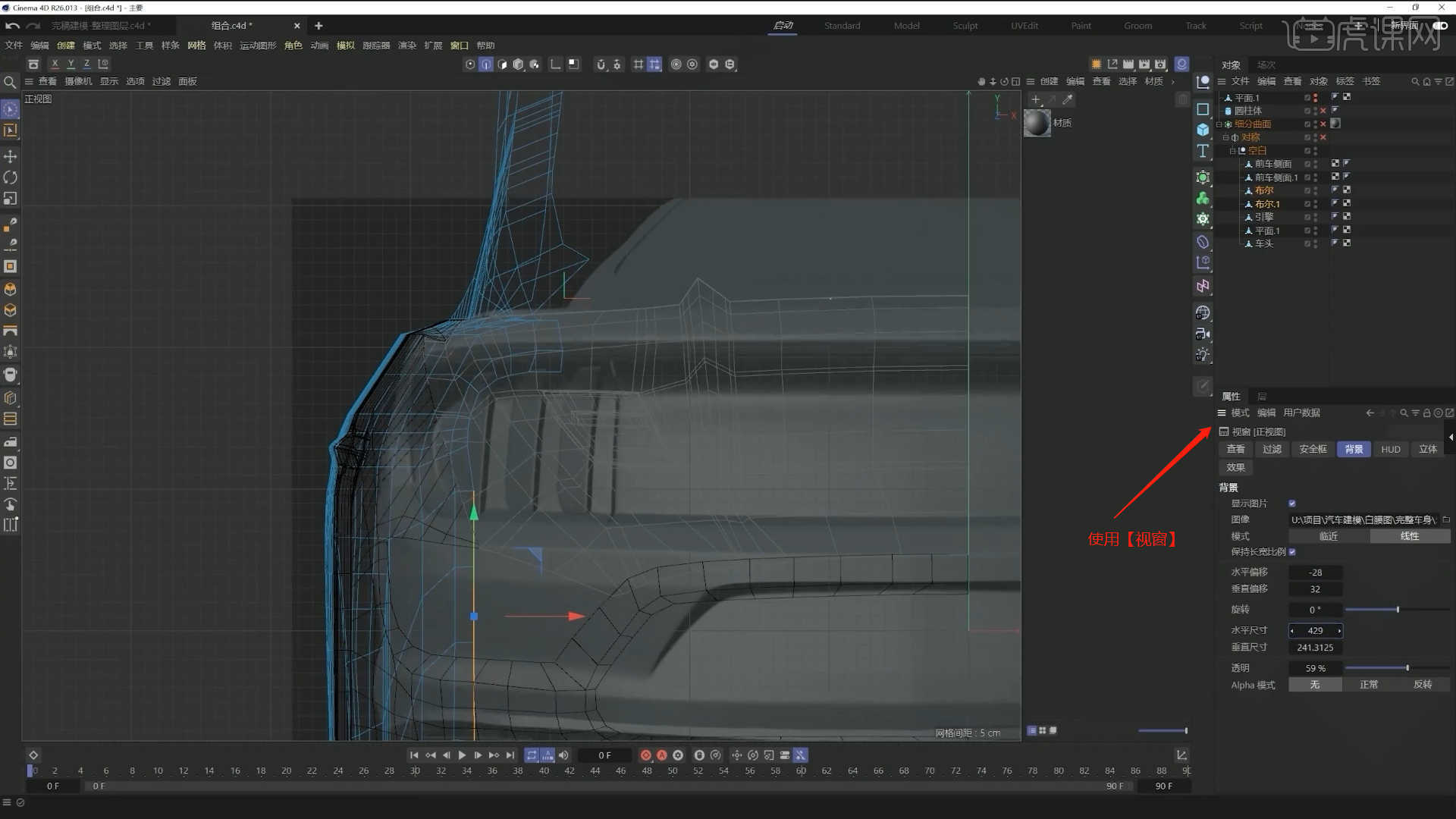1456x819 pixels.
Task: Click the null object icon in palette
Action: (x=1203, y=82)
